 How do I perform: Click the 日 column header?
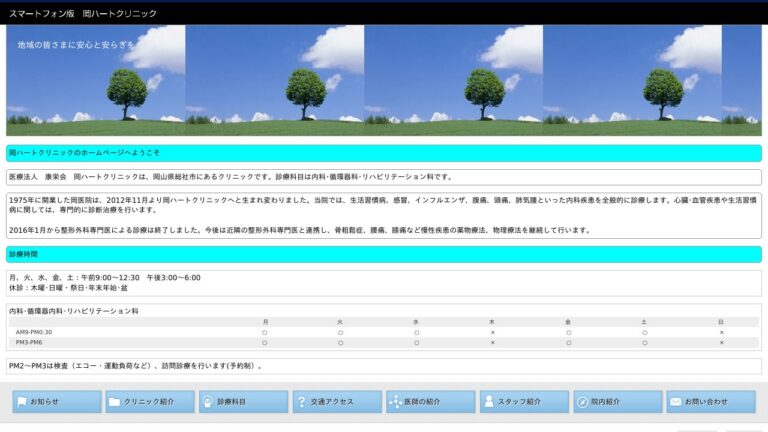tap(721, 322)
